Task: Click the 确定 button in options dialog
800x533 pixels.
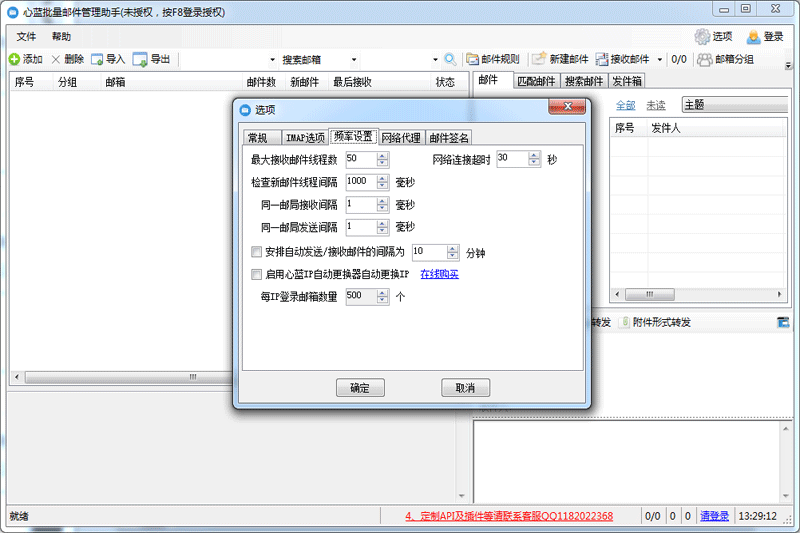Action: 360,388
